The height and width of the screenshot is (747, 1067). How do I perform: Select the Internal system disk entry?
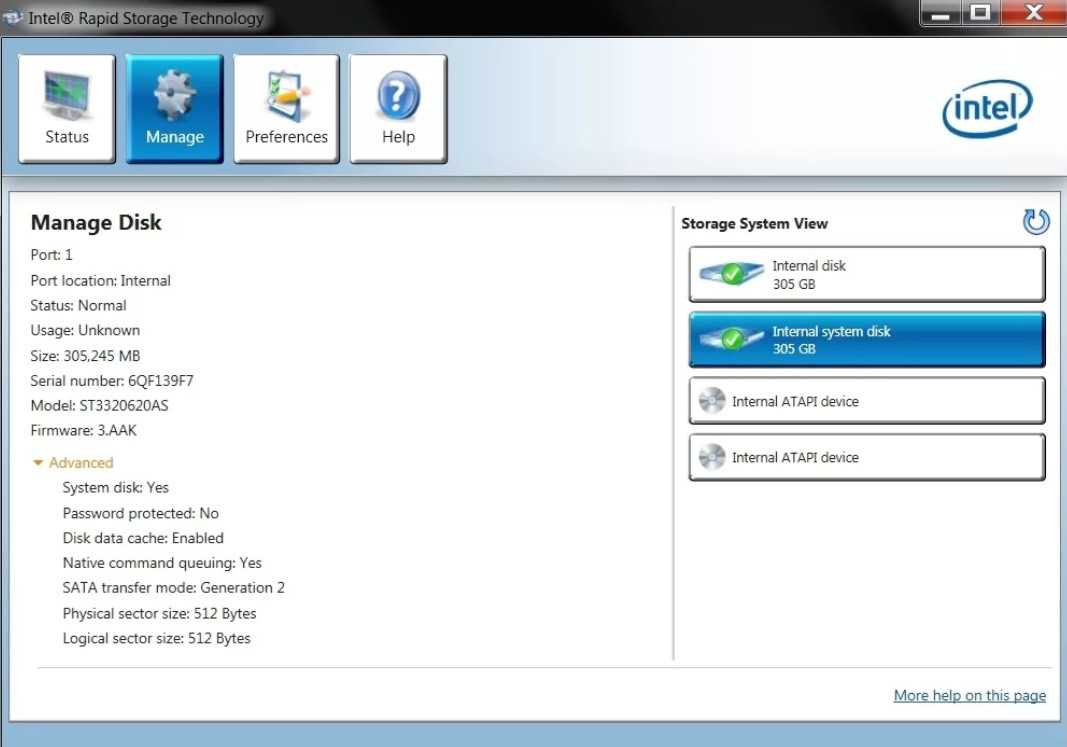pyautogui.click(x=867, y=339)
